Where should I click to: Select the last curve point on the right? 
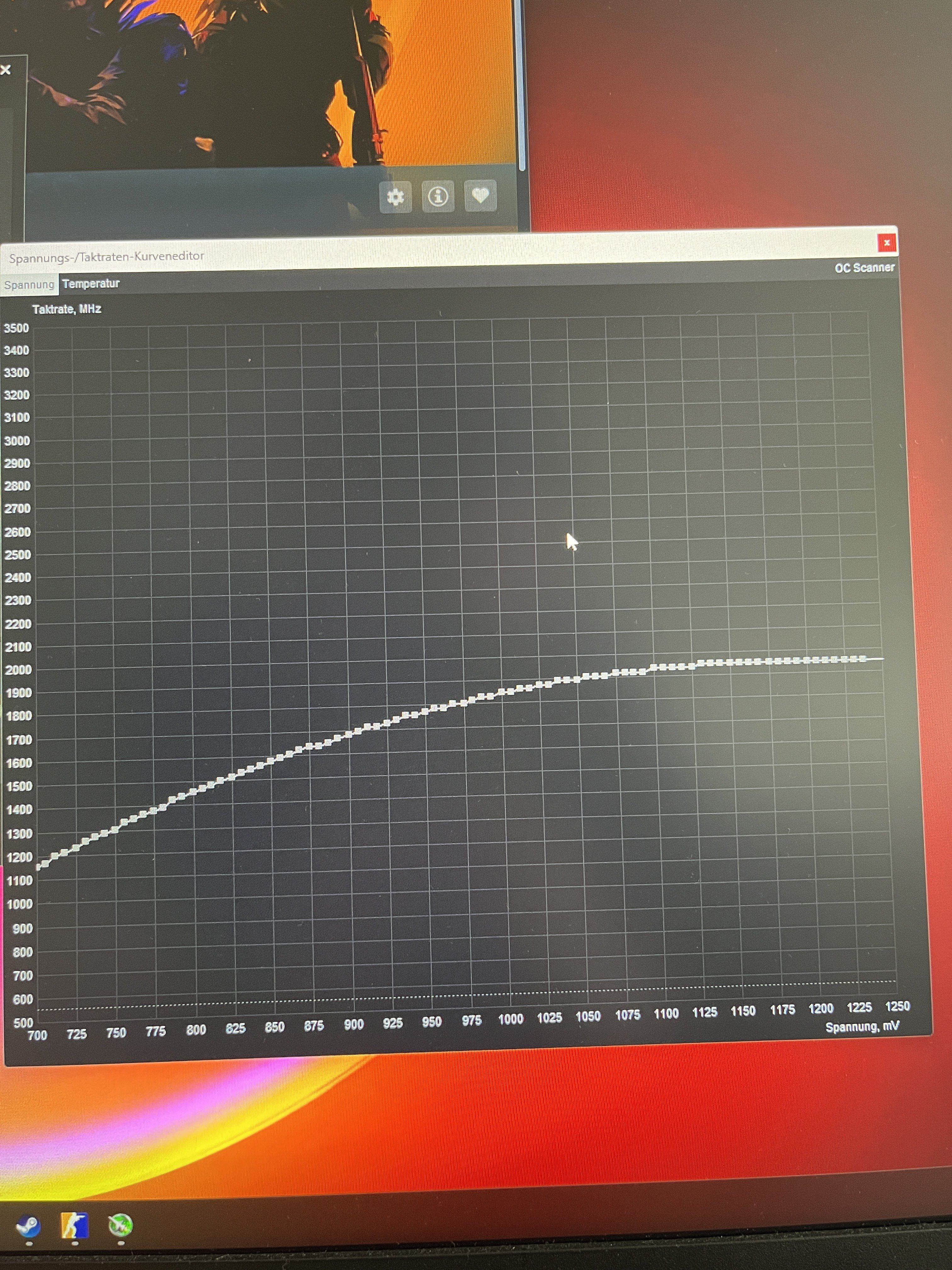pos(863,659)
